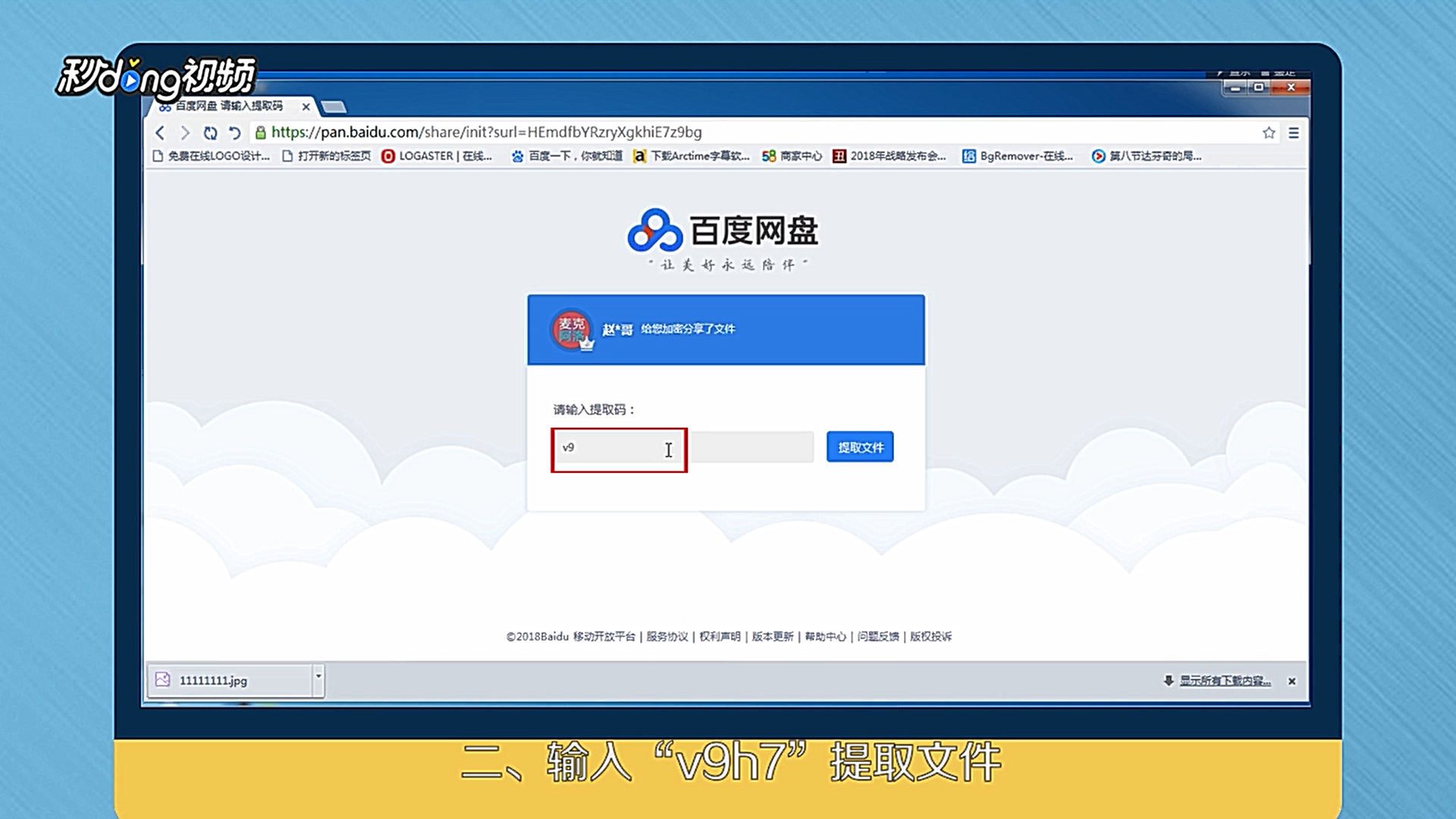Minimize the browser window
The image size is (1456, 819).
[1235, 88]
